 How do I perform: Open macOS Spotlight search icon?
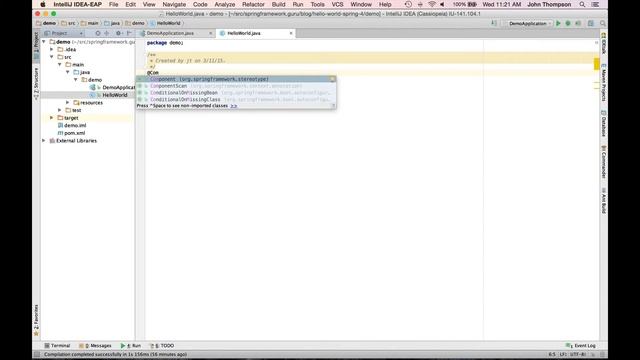pos(582,4)
